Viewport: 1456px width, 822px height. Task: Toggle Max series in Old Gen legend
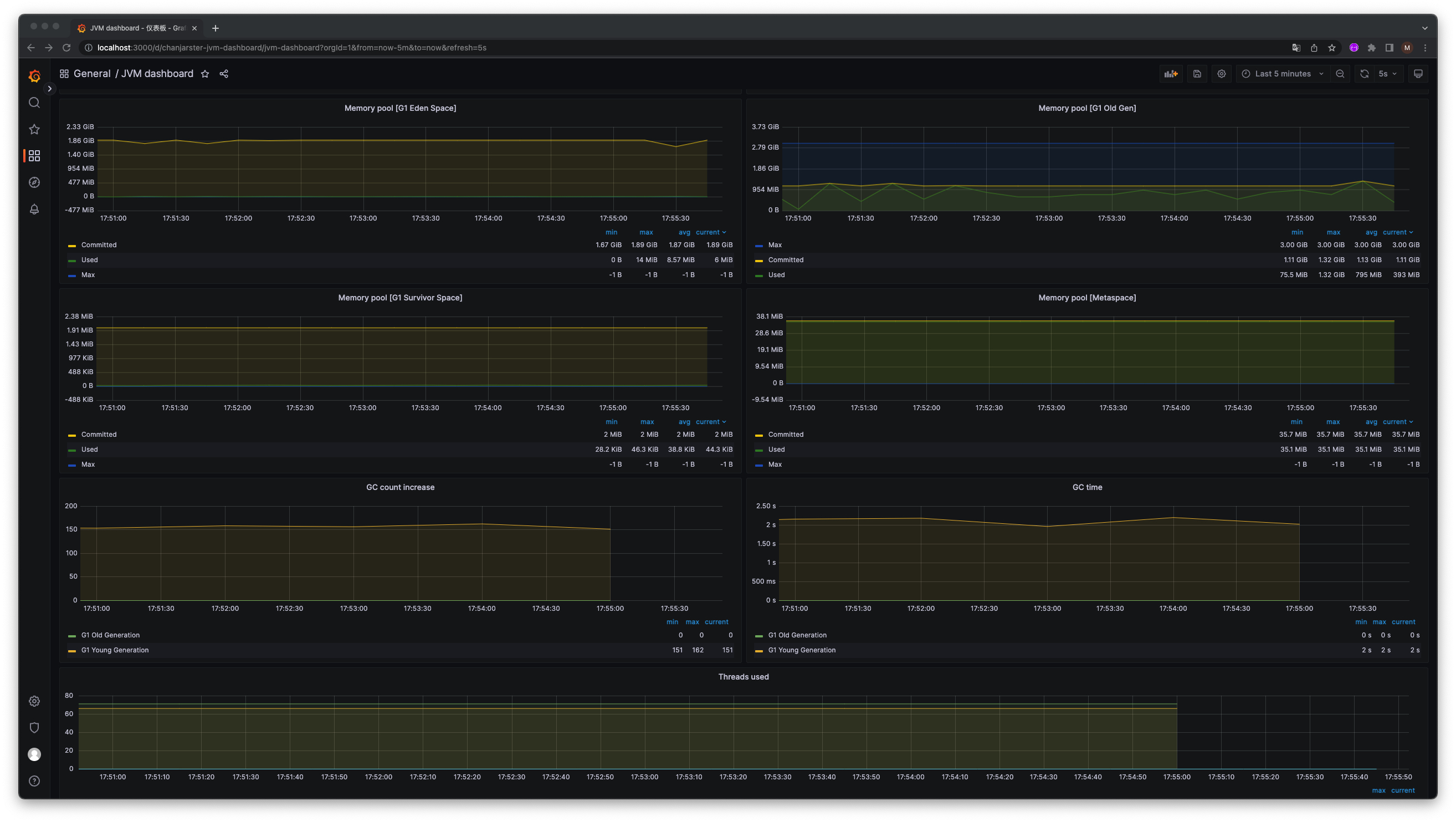(x=775, y=245)
